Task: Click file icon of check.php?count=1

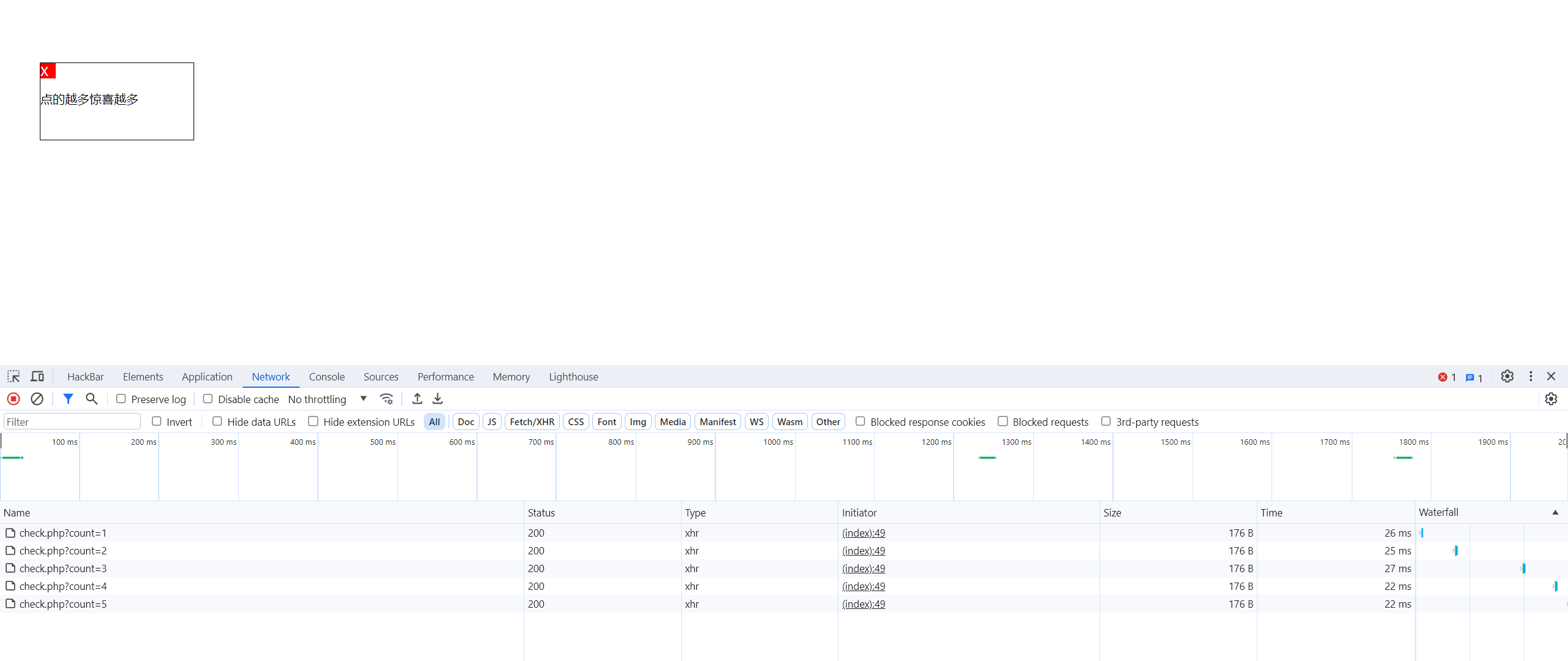Action: click(x=10, y=533)
